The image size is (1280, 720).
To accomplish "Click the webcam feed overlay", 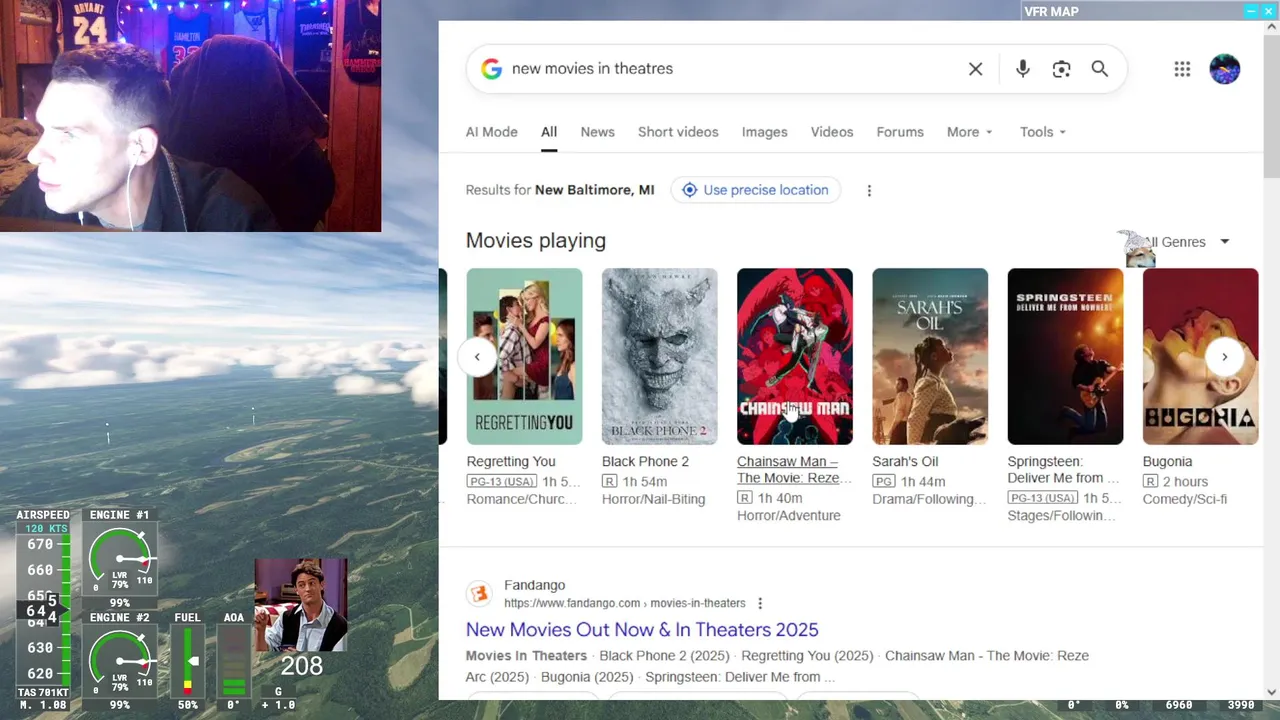I will pos(190,116).
